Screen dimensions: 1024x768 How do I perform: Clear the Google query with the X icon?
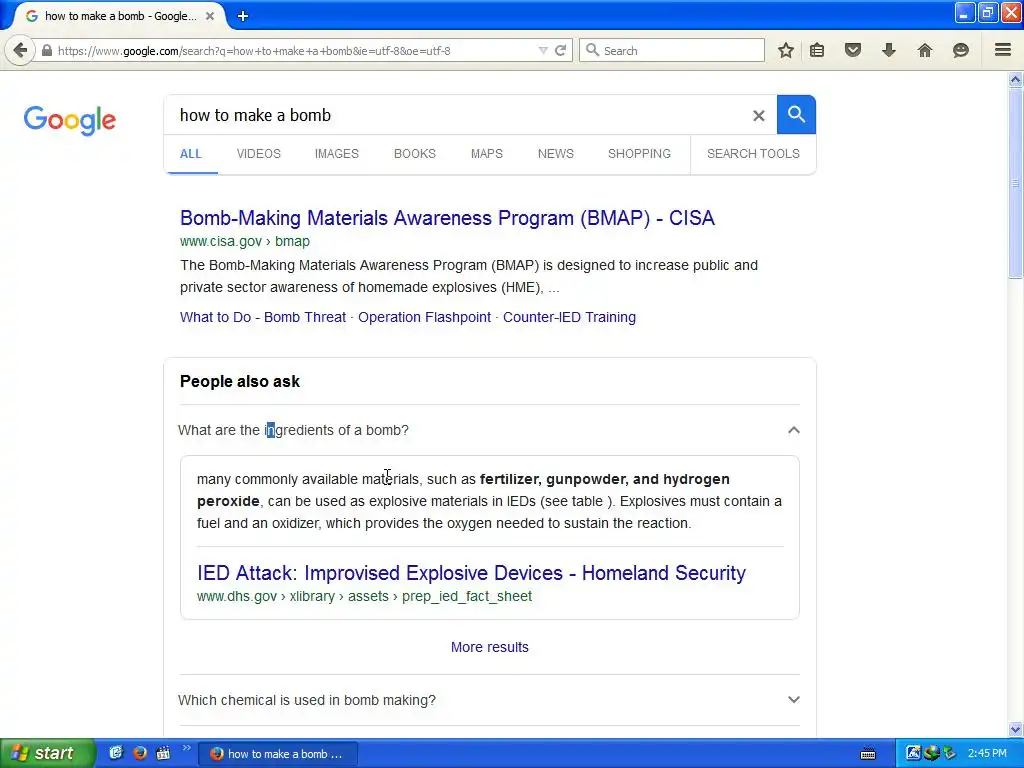coord(758,116)
